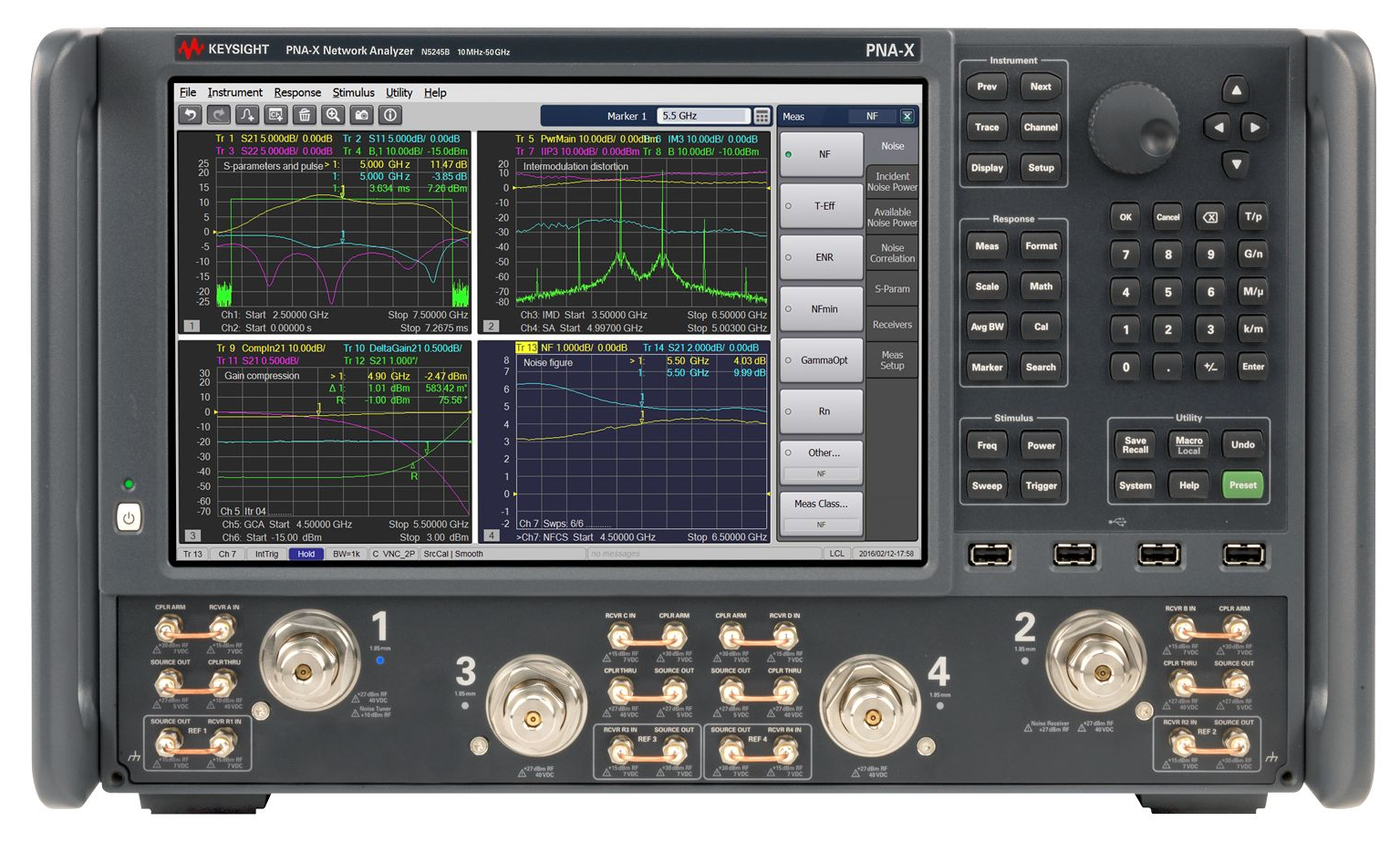Viewport: 1400px width, 842px height.
Task: Click the BW=1k entry in the status bar
Action: click(347, 554)
